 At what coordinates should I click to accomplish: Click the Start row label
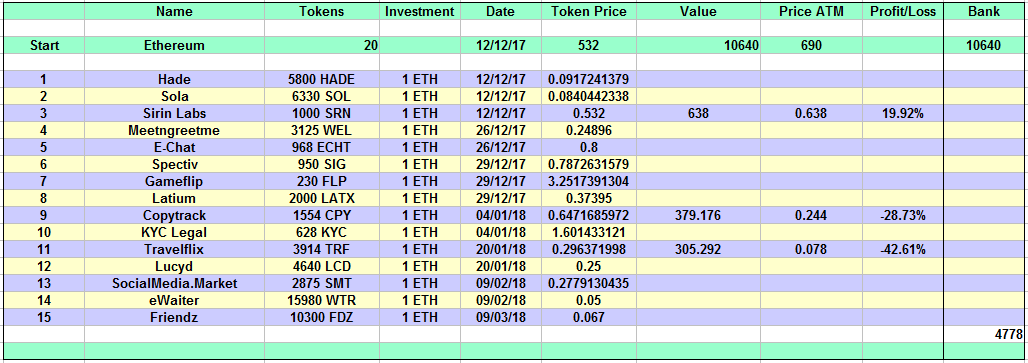point(45,45)
